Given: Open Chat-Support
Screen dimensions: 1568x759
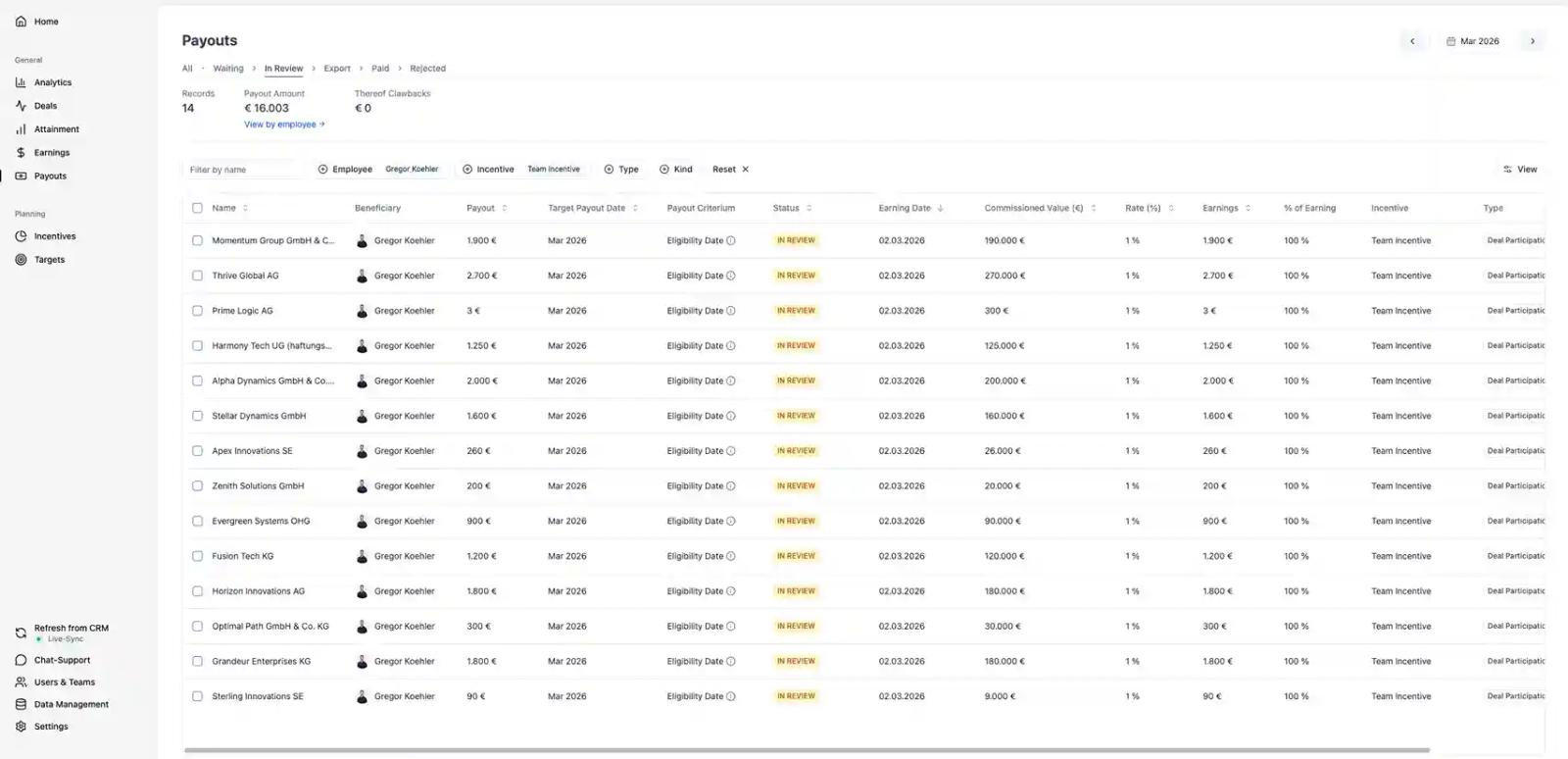Looking at the screenshot, I should [53, 660].
